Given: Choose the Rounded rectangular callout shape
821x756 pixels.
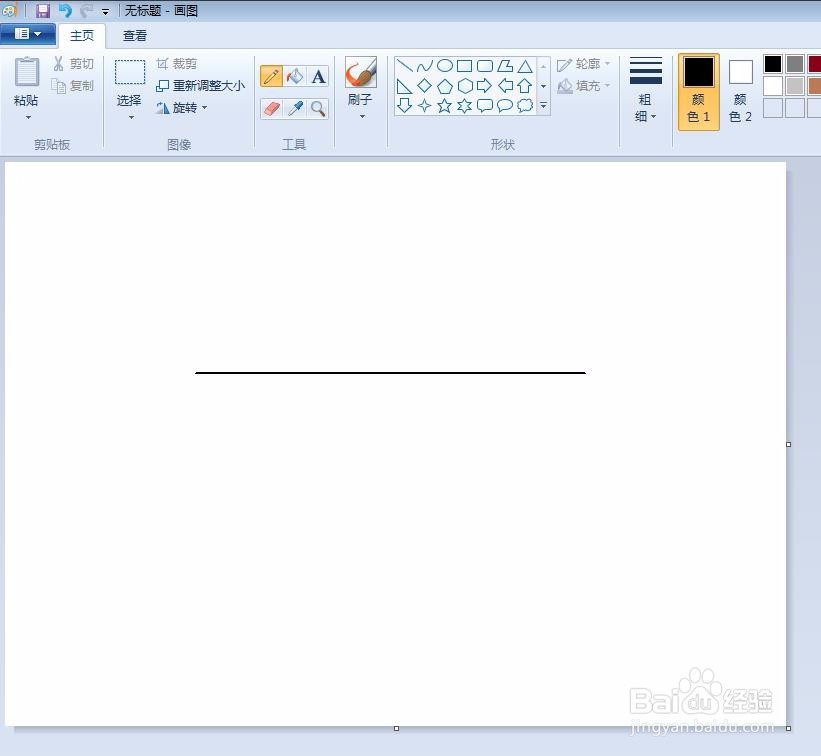Looking at the screenshot, I should click(x=485, y=106).
